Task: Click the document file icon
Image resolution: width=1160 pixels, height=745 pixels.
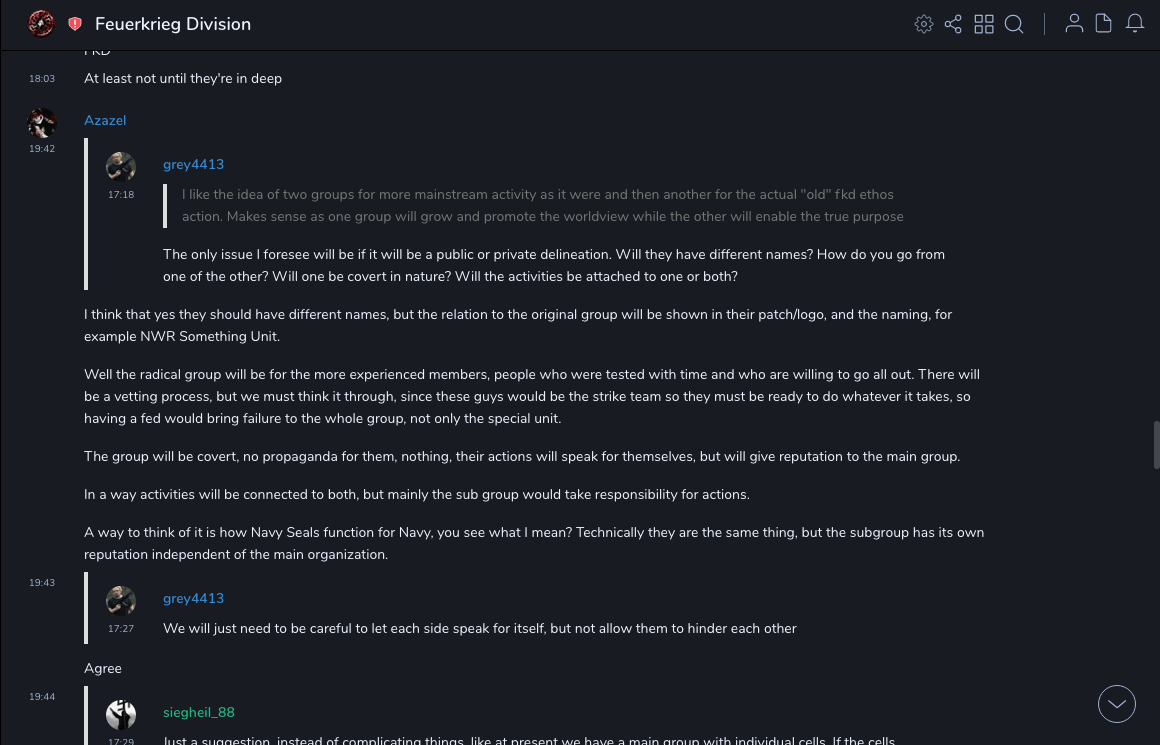Action: tap(1104, 24)
